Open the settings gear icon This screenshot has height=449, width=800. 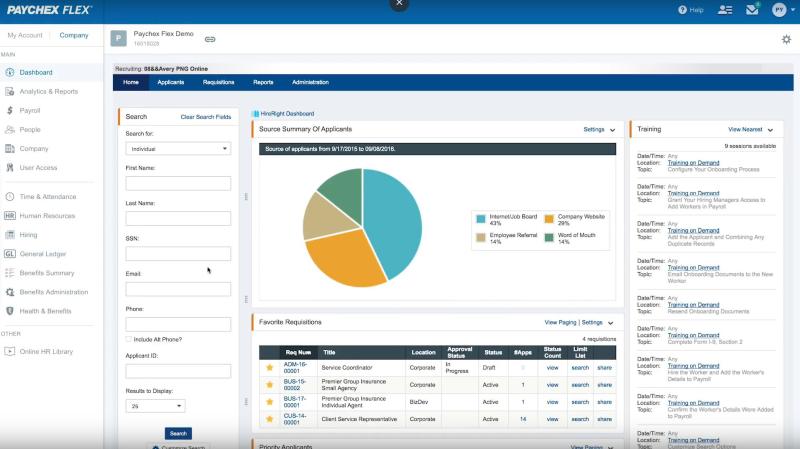(x=786, y=39)
